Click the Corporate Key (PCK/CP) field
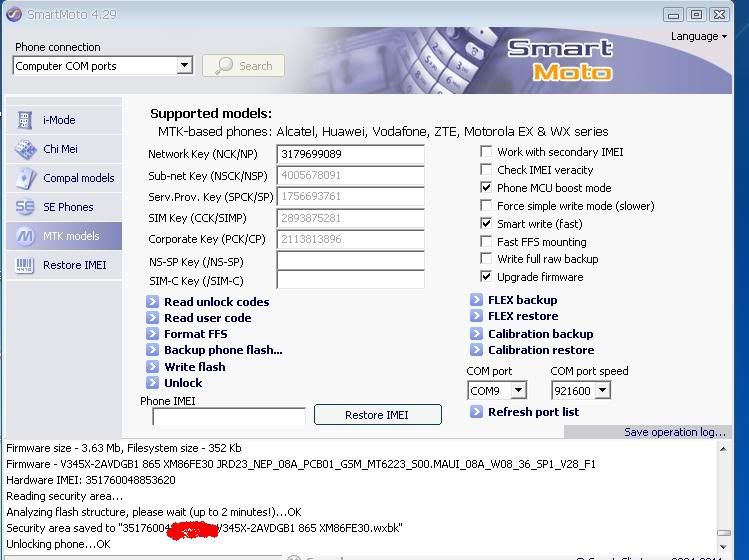749x560 pixels. (351, 239)
